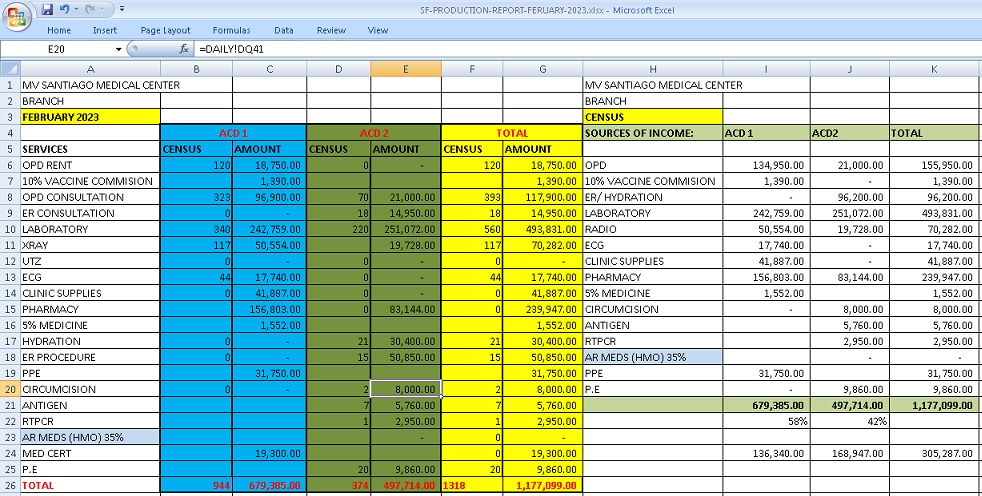
Task: Click the Undo arrow icon
Action: coord(64,9)
